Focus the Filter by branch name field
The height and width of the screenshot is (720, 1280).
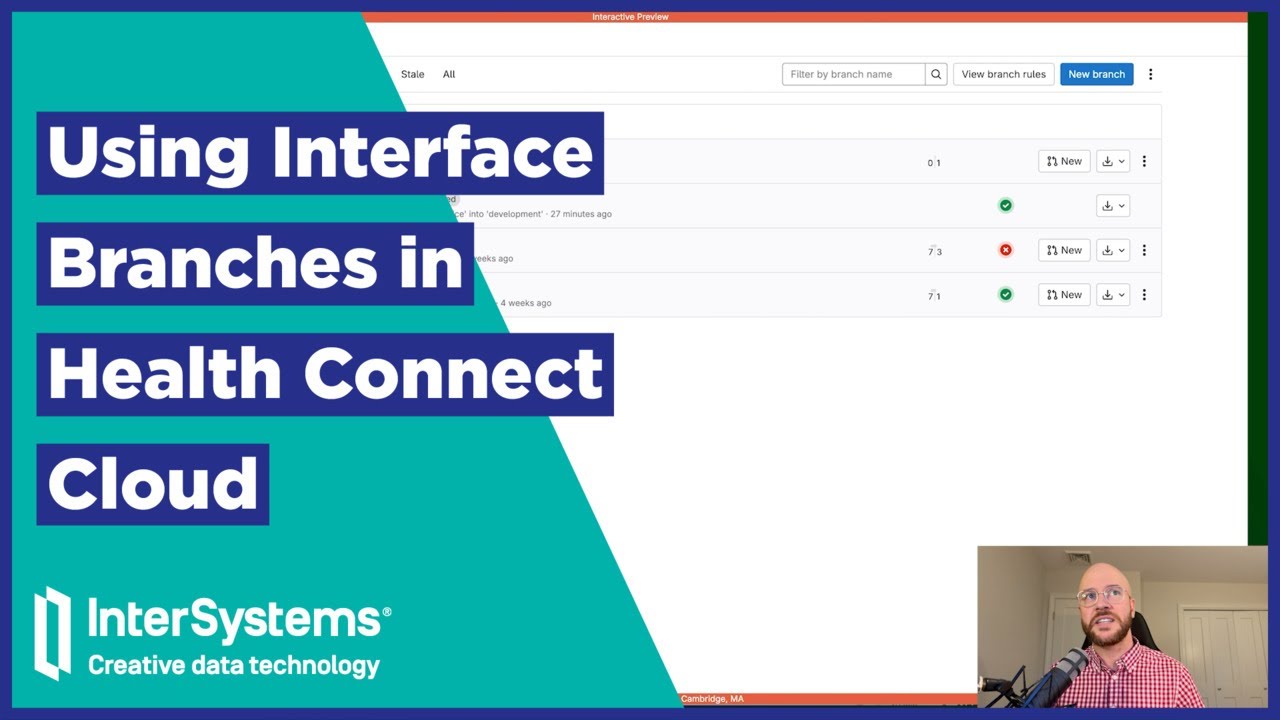pos(853,74)
